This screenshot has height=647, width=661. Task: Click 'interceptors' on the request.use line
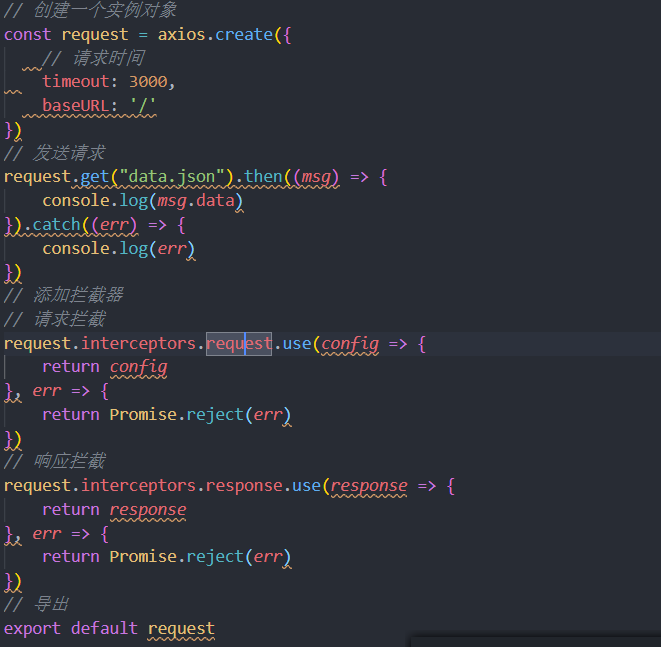pyautogui.click(x=139, y=344)
